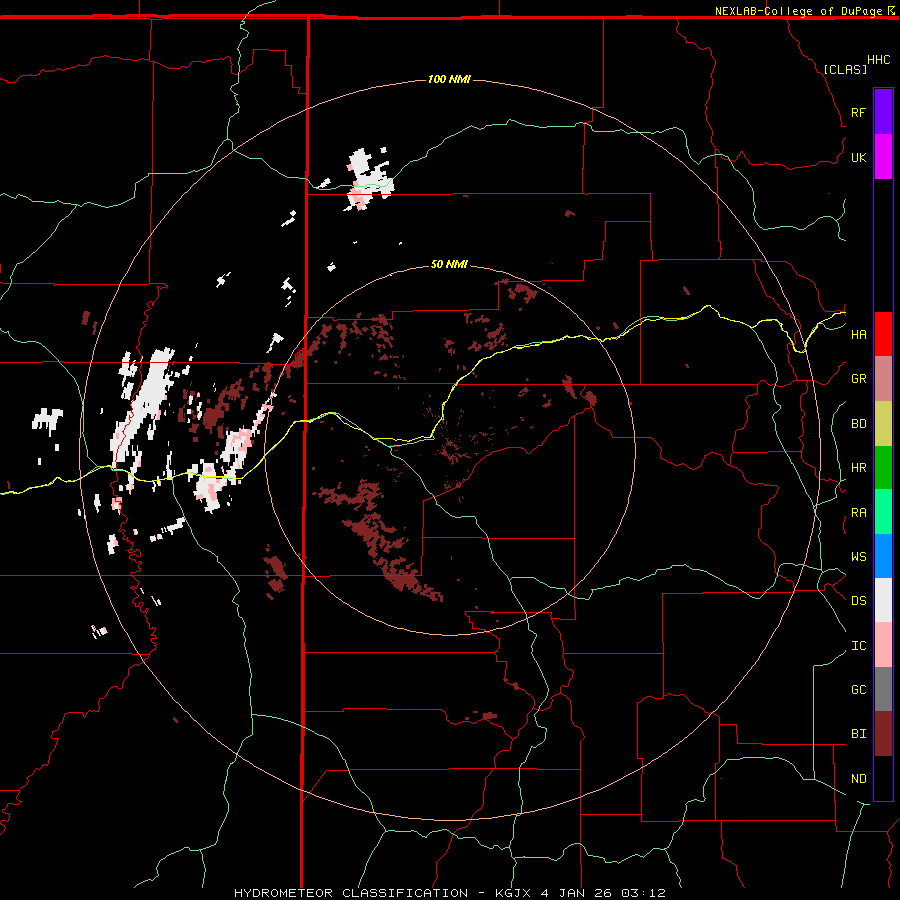The image size is (900, 900).
Task: Click the 'RA' legend label
Action: (x=858, y=513)
